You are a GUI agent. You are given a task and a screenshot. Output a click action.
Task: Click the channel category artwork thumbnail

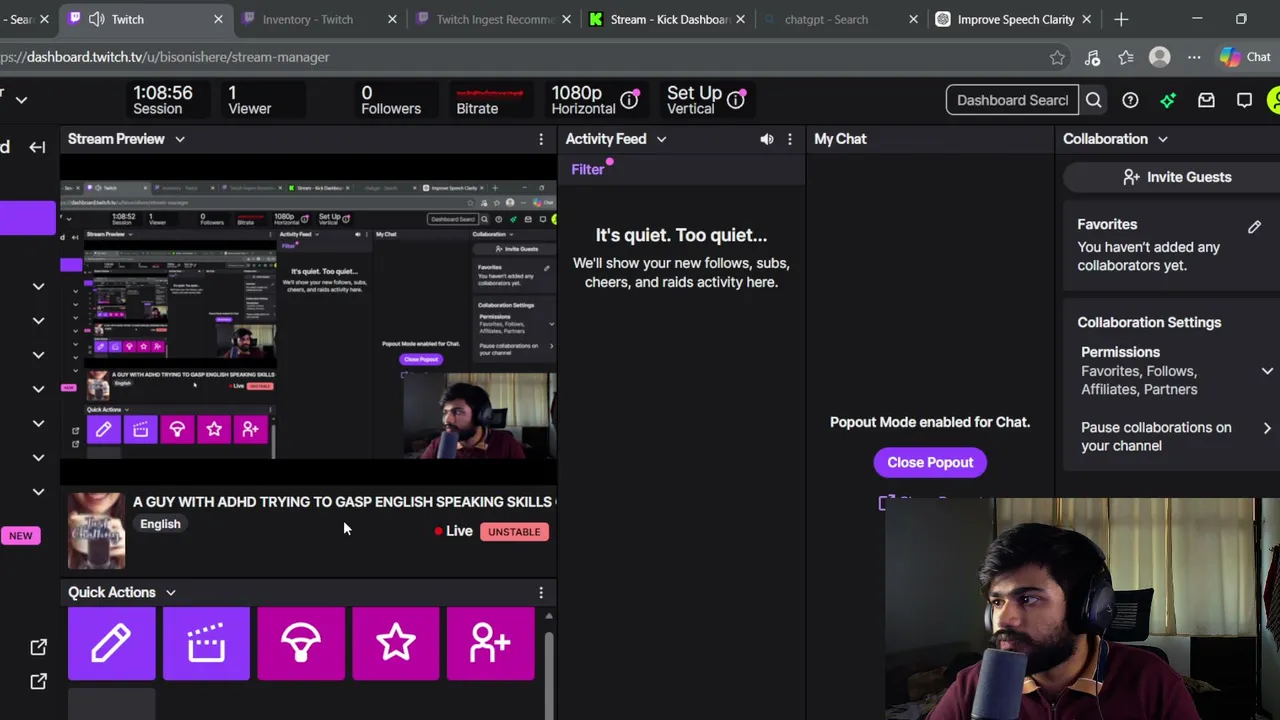[x=97, y=530]
